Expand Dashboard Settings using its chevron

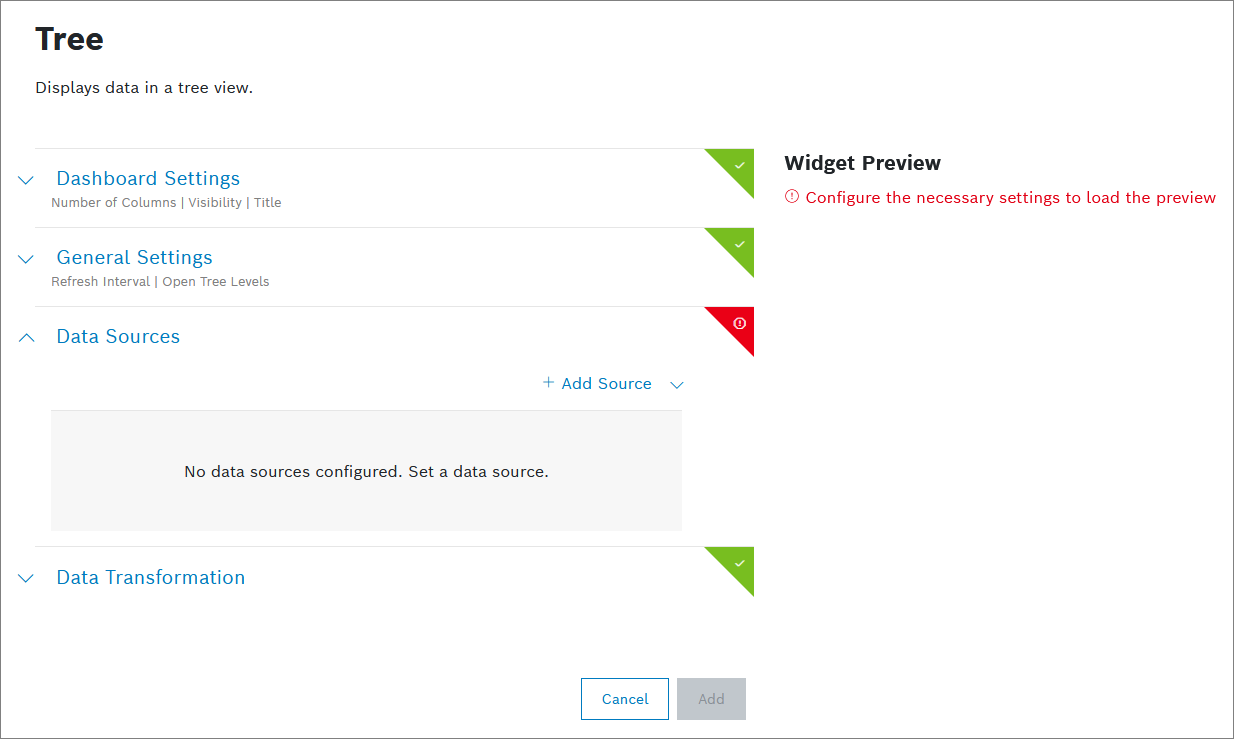click(x=26, y=180)
